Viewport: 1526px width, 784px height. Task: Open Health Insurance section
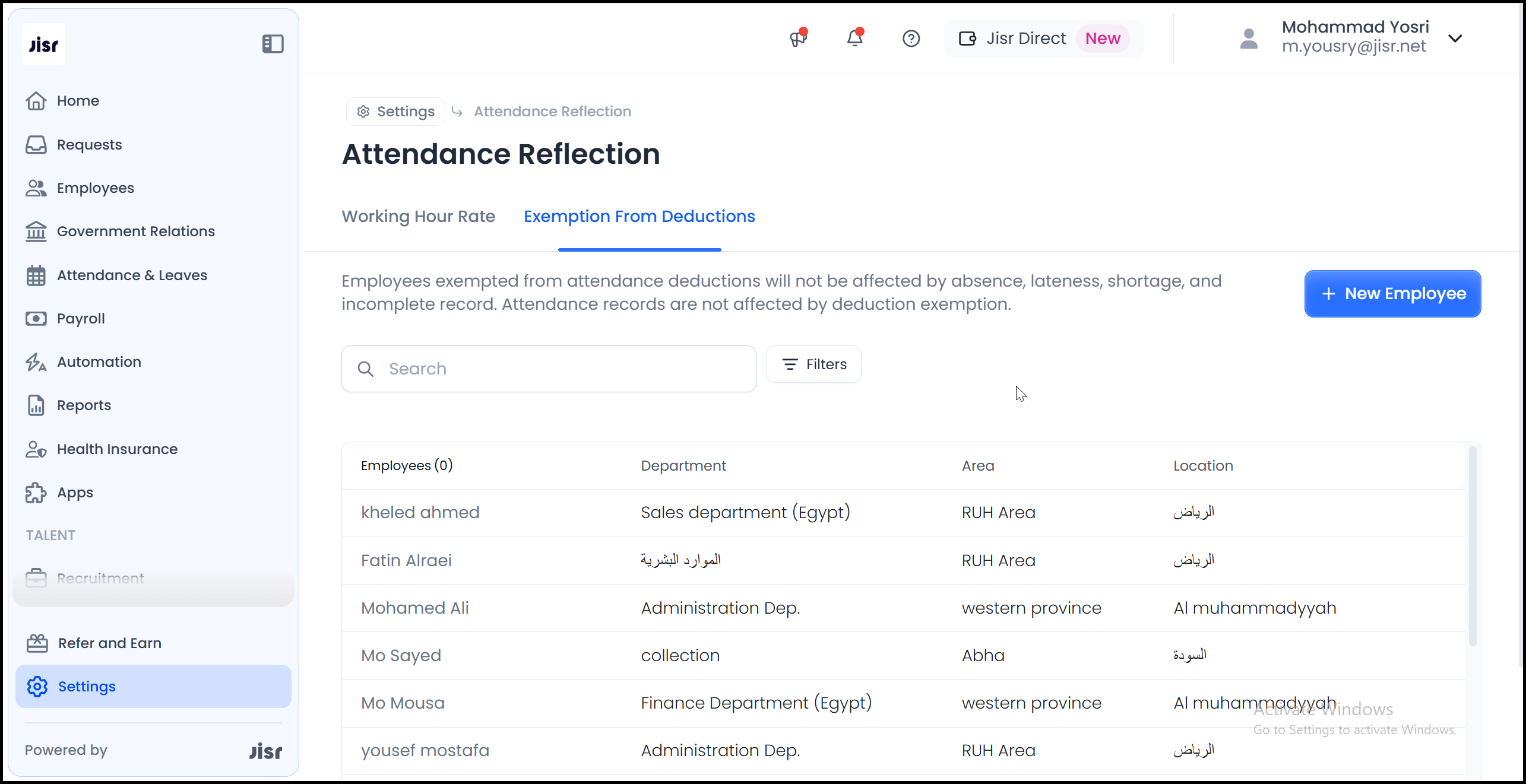click(117, 449)
